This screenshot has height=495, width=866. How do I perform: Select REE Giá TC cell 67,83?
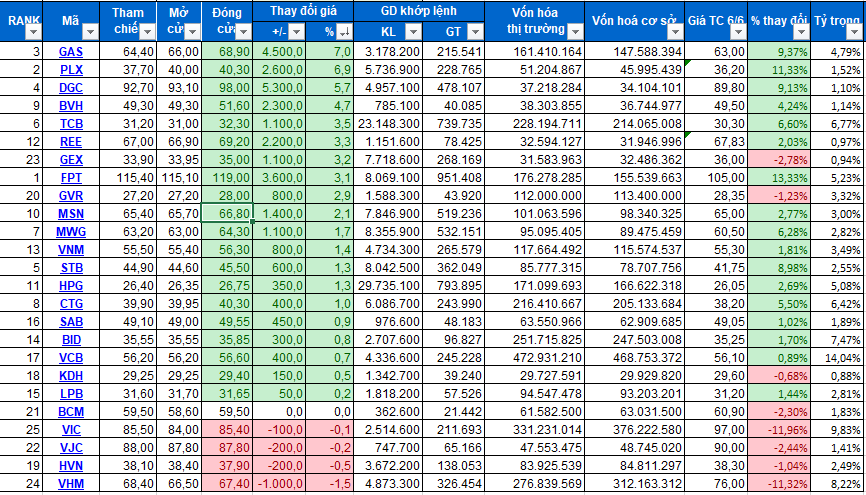[716, 141]
